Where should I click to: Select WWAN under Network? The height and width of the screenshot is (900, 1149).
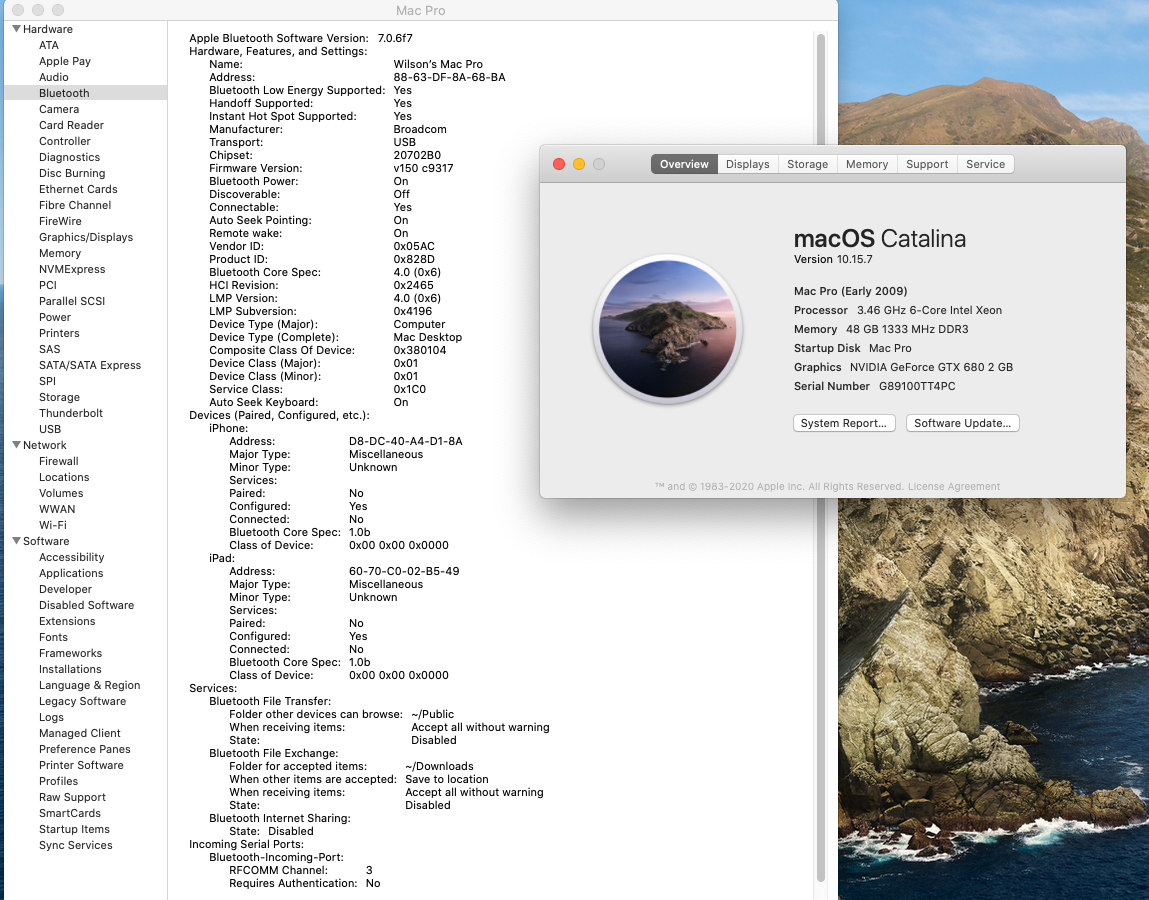(57, 509)
